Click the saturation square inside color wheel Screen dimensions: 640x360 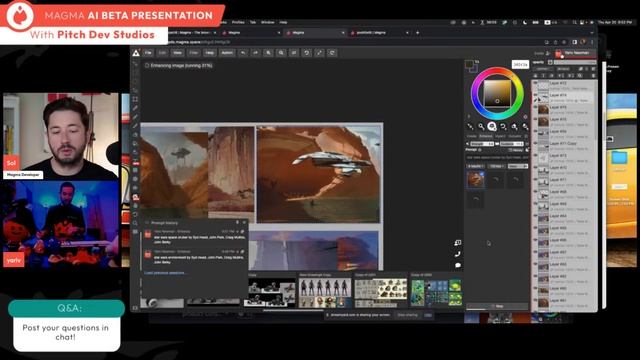pyautogui.click(x=497, y=93)
